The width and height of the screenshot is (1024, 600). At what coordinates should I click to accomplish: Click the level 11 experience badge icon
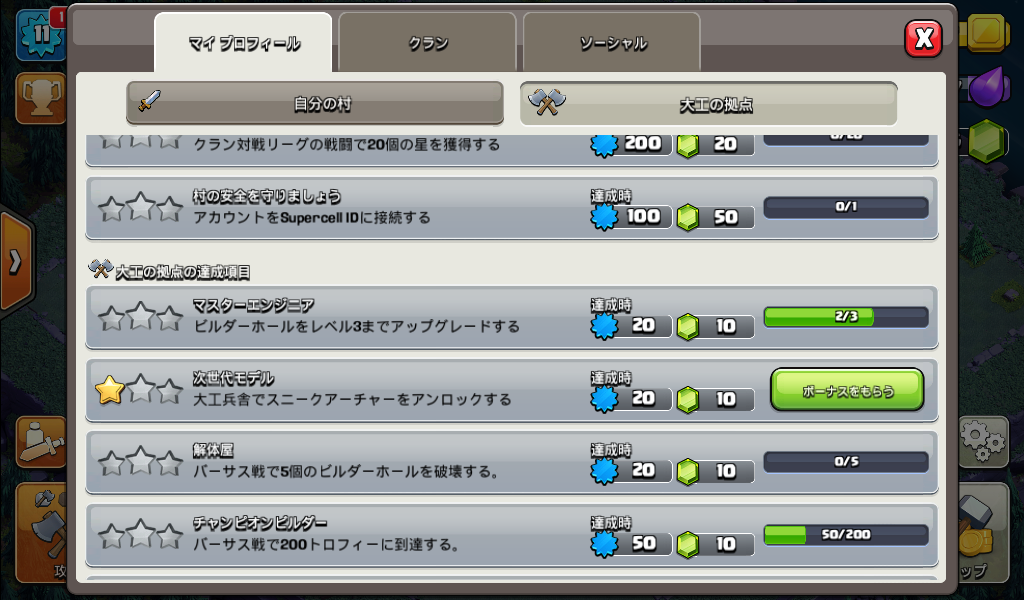41,35
